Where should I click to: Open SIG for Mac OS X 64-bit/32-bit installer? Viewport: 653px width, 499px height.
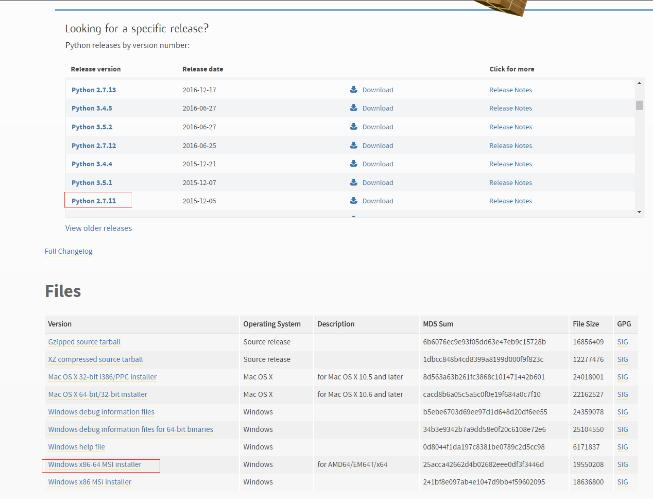tap(623, 394)
